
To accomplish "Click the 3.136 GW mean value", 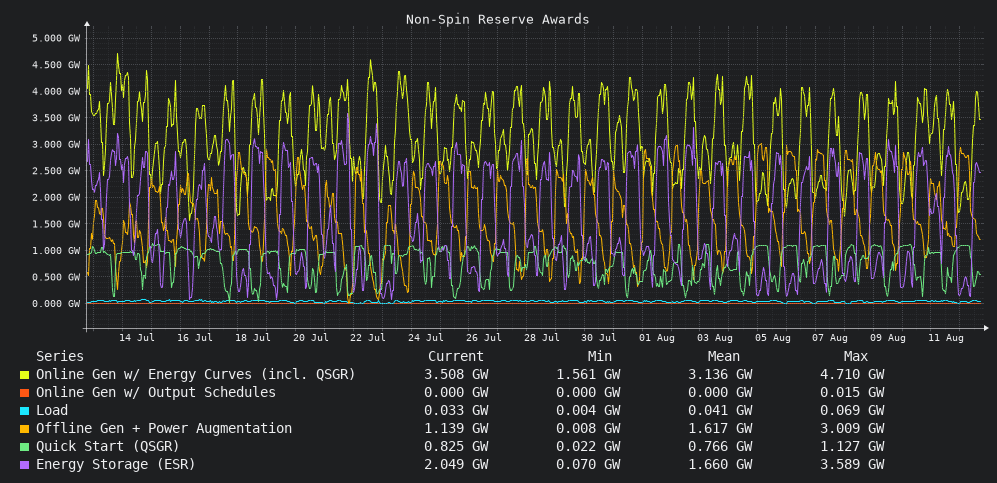I will [720, 375].
